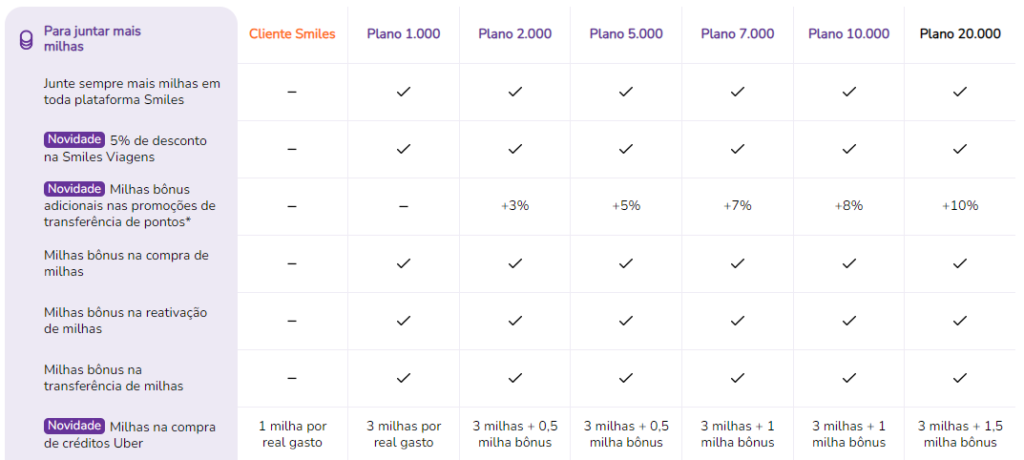Click the +3% bonus value for Plano 2.000
This screenshot has height=460, width=1024.
(515, 206)
